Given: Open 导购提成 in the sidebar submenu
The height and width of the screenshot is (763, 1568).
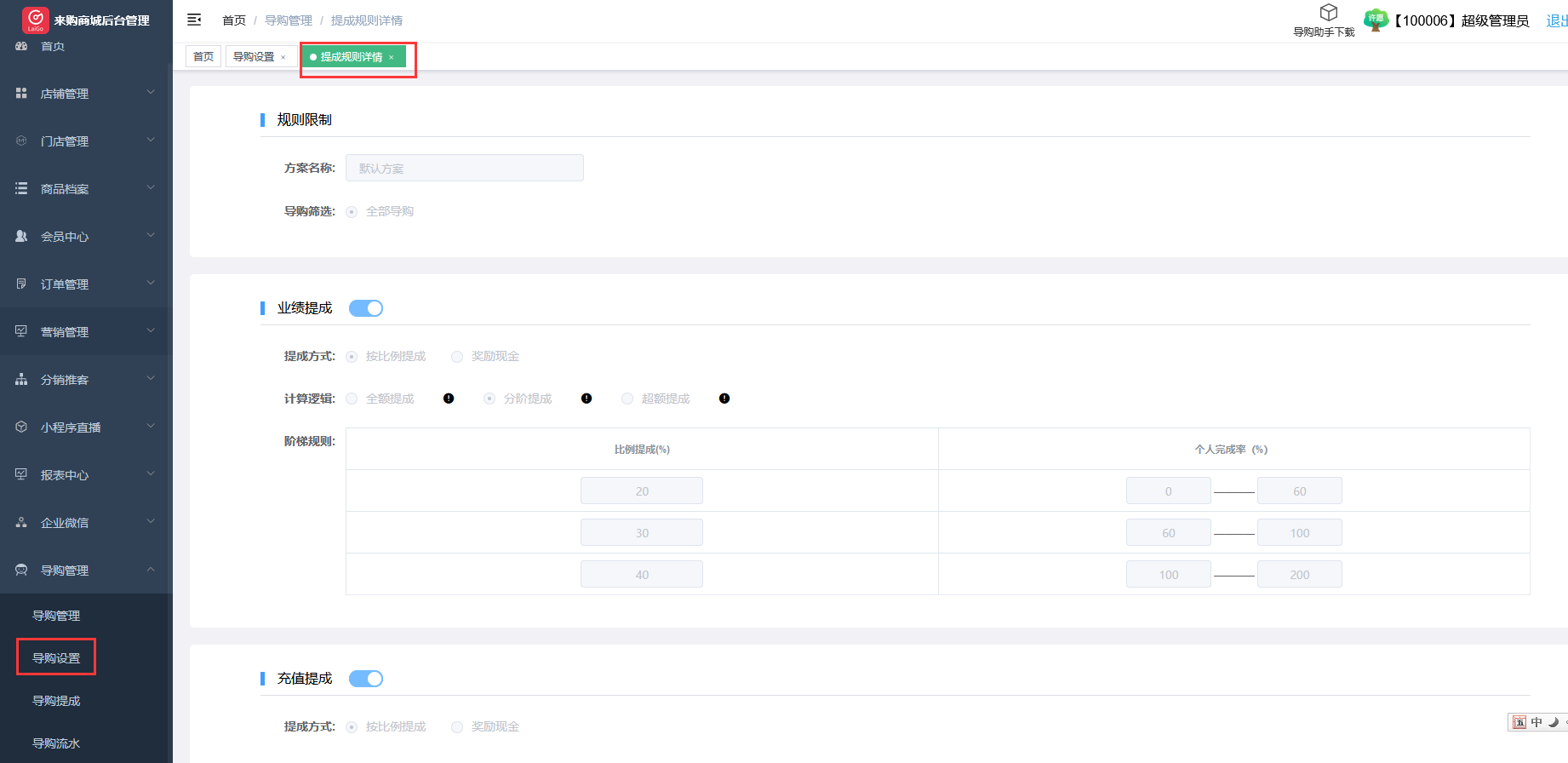Looking at the screenshot, I should (56, 701).
